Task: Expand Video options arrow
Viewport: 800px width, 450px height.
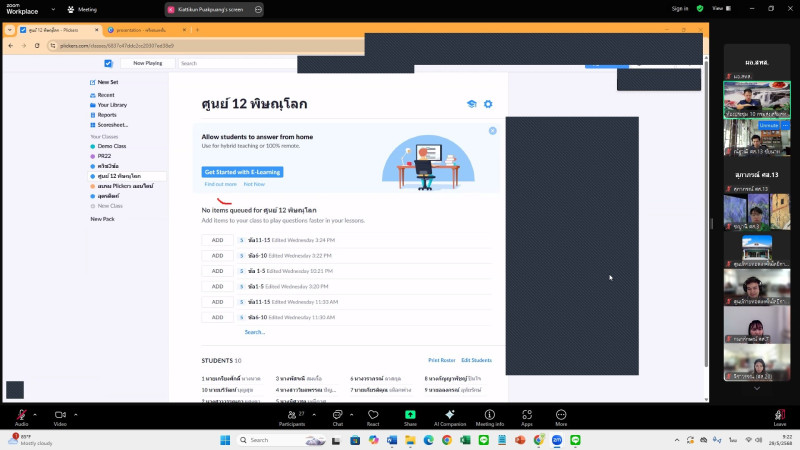Action: (76, 414)
